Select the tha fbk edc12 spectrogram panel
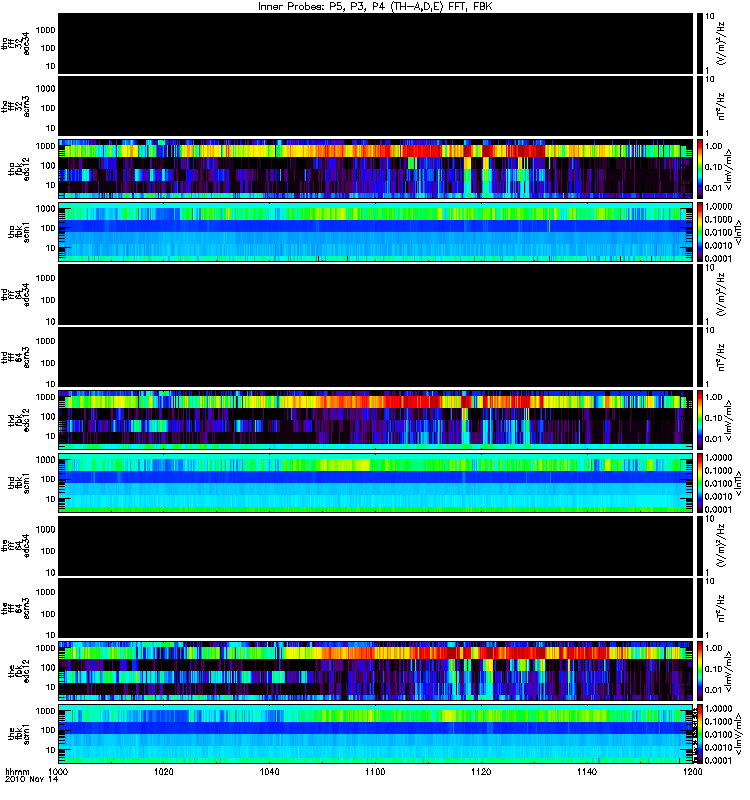 coord(376,168)
